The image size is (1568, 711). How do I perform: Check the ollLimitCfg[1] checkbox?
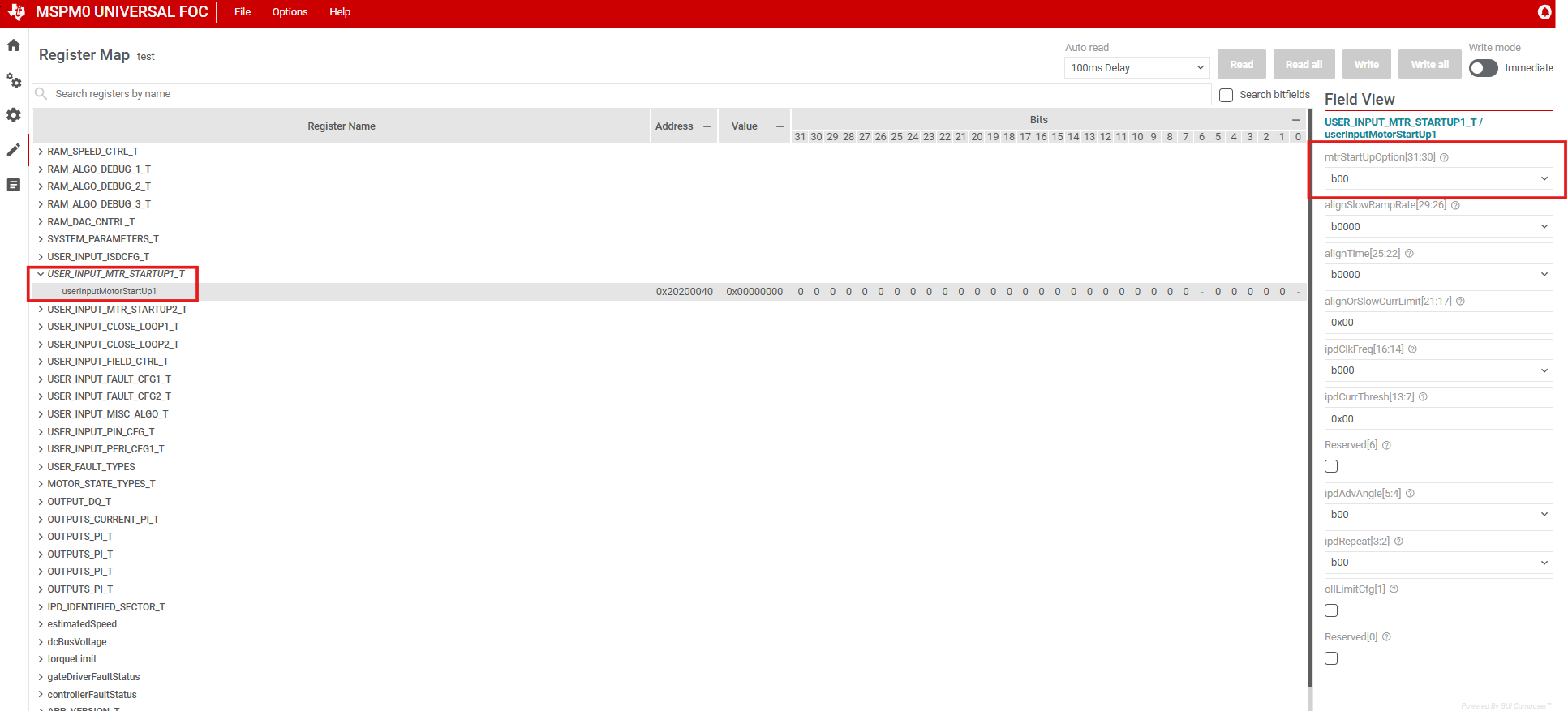1331,610
